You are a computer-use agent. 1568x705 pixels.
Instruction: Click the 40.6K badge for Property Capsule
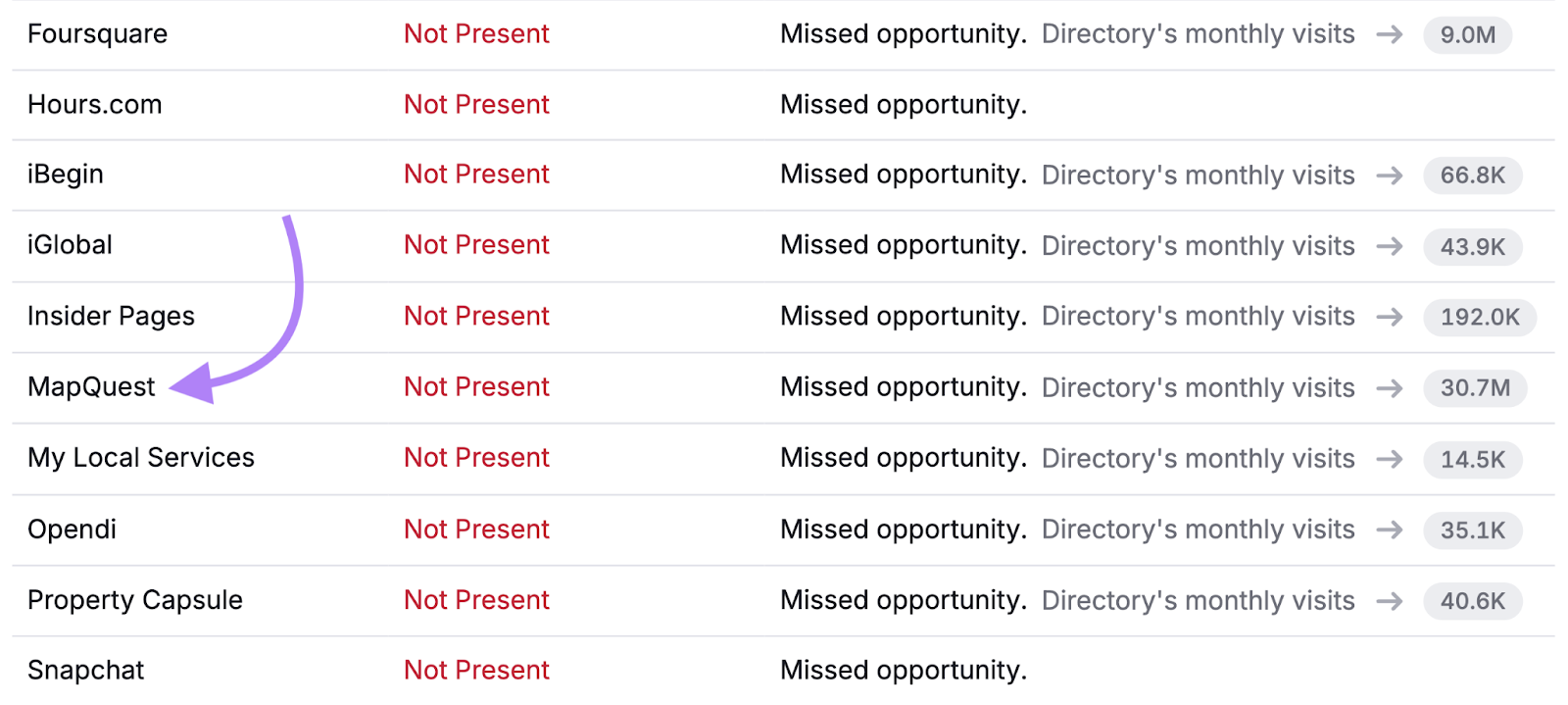tap(1473, 601)
